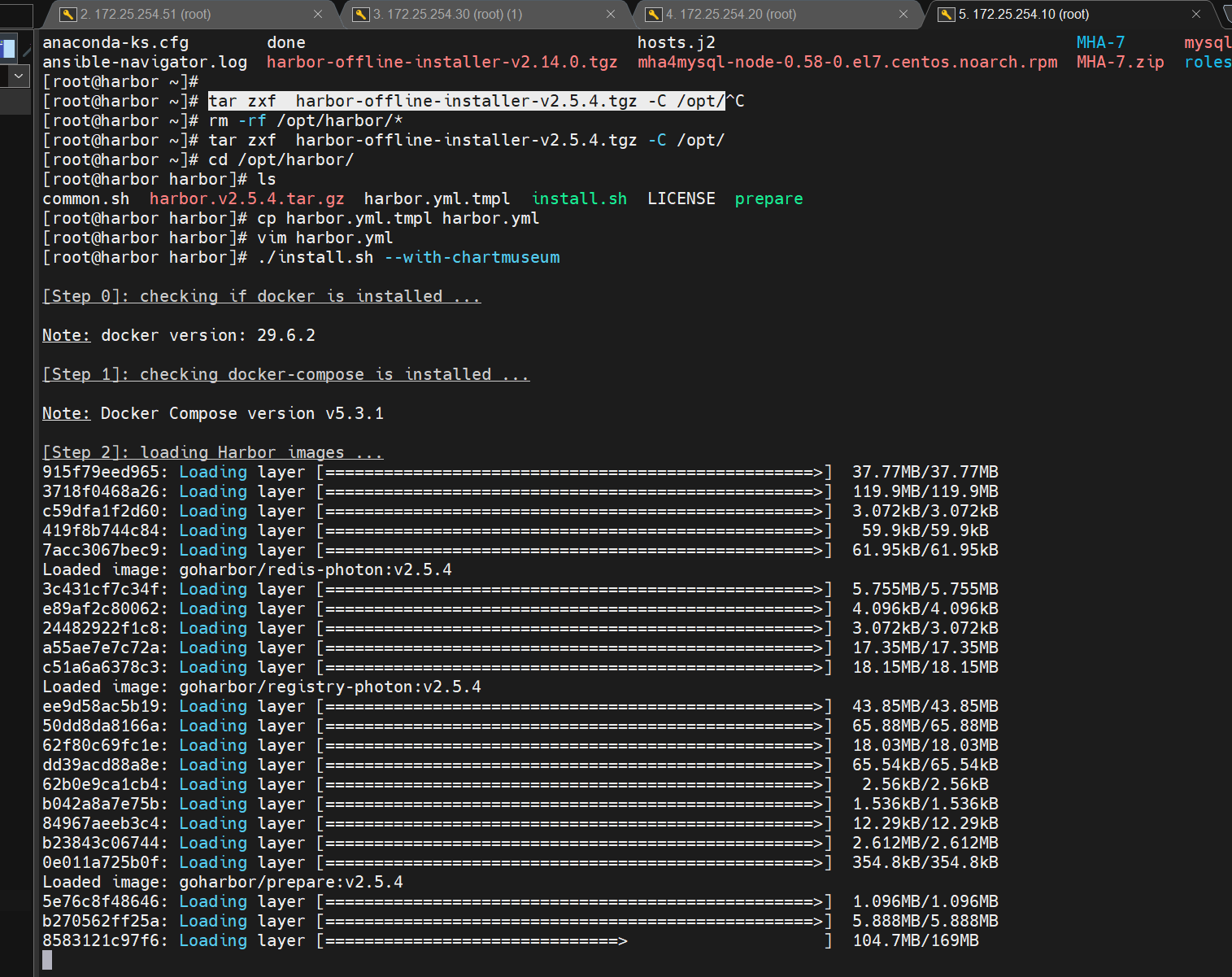
Task: Click the SSH key icon on tab 2
Action: point(68,14)
